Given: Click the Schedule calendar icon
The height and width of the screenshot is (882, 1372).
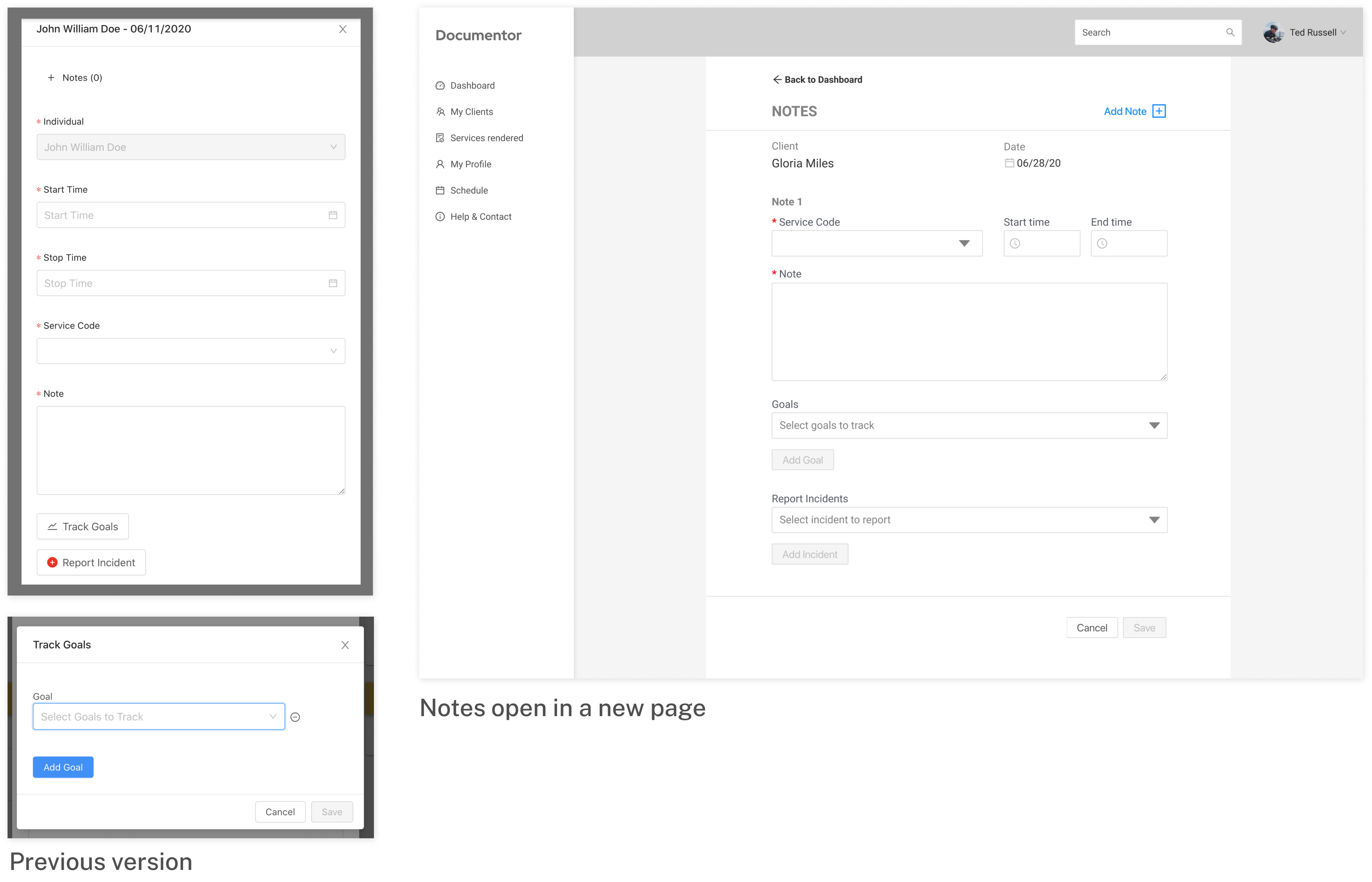Looking at the screenshot, I should pos(440,191).
